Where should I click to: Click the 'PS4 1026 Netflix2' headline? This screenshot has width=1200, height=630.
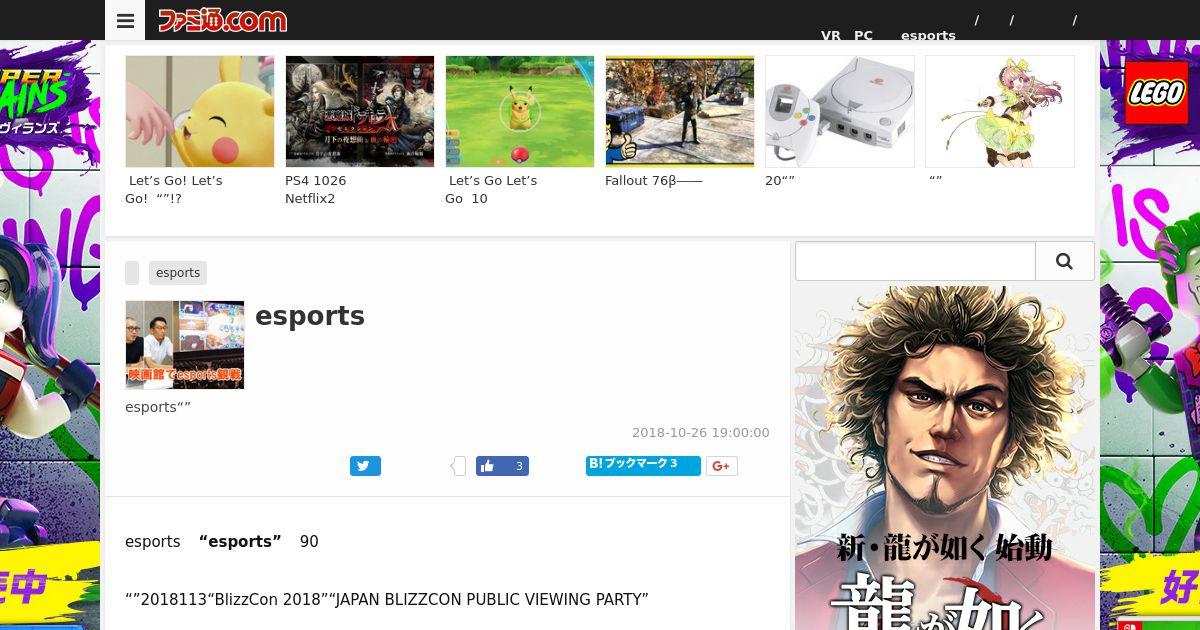coord(316,190)
